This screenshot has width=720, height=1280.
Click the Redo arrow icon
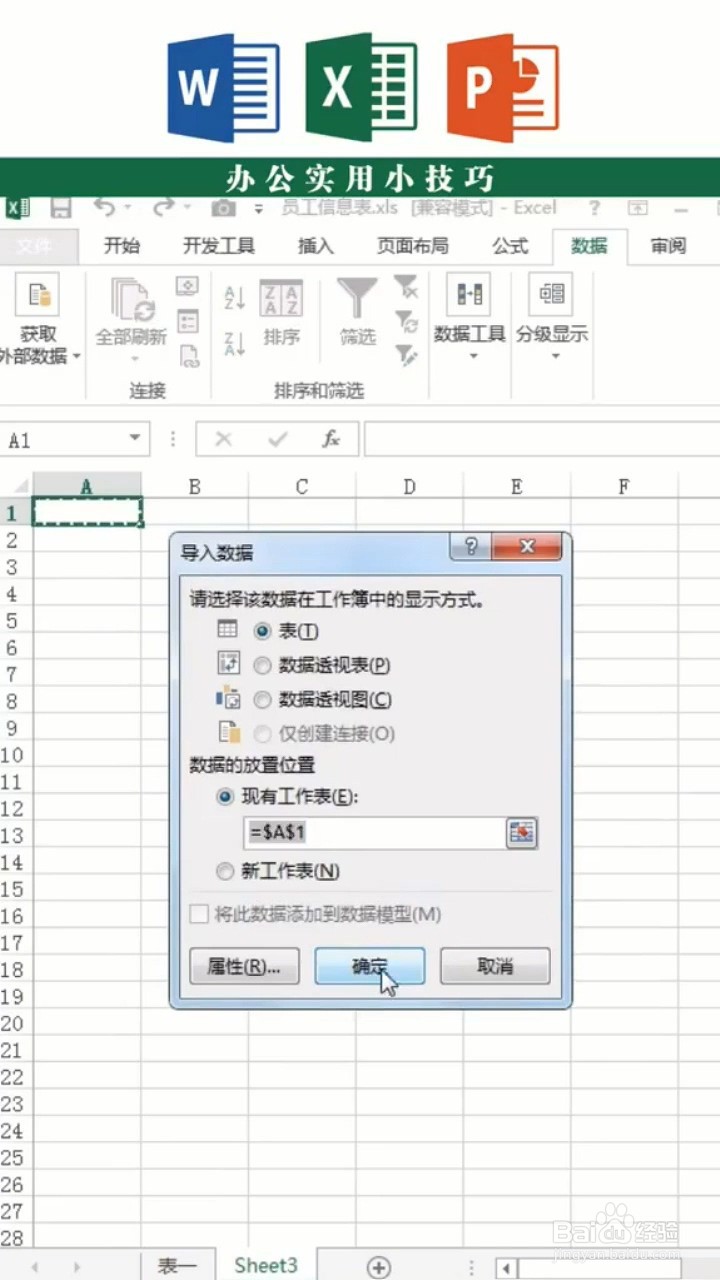(164, 207)
